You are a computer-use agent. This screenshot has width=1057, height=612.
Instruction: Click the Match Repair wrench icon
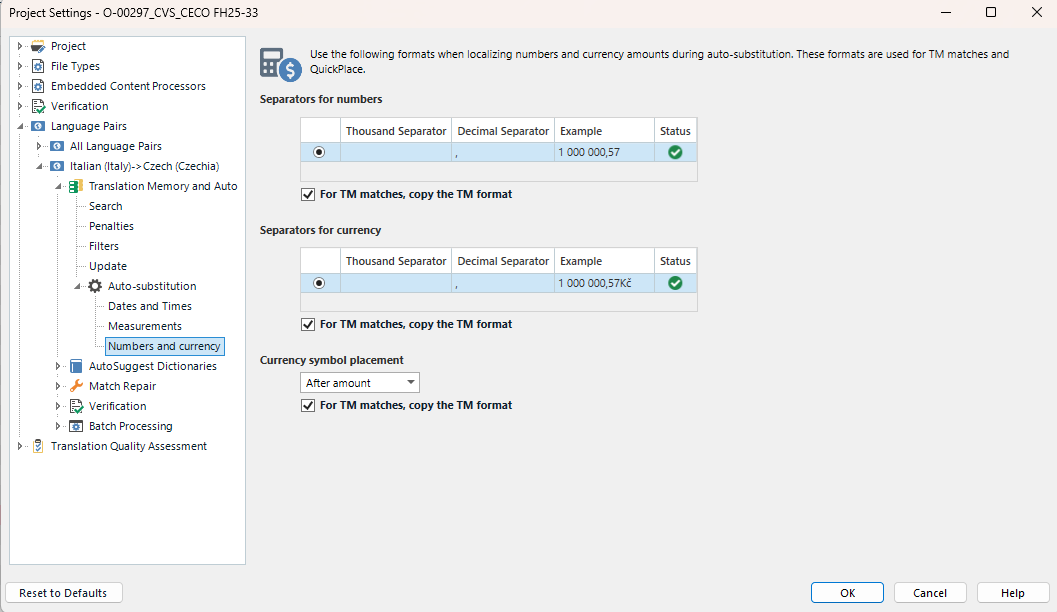[76, 386]
